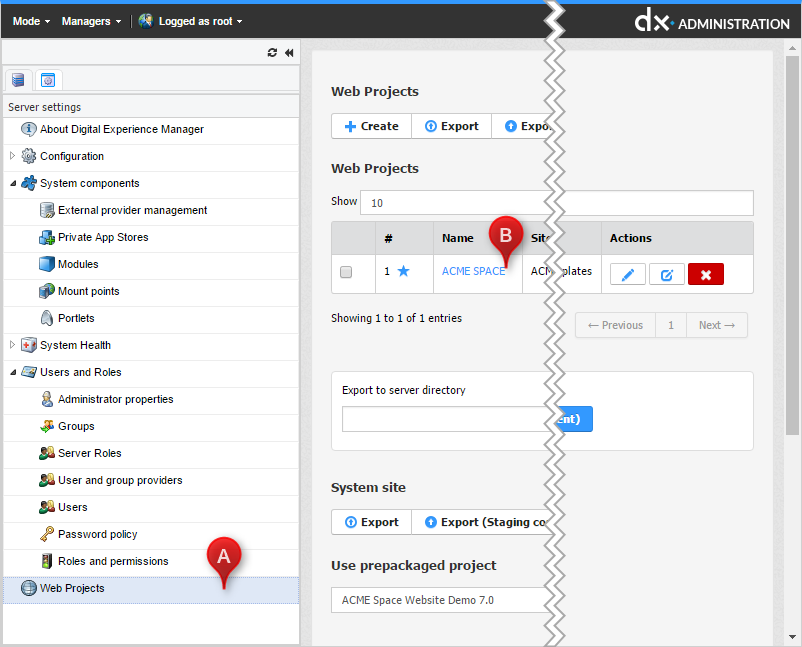The height and width of the screenshot is (647, 802).
Task: Collapse the side panel with double-arrow icon
Action: pos(289,53)
